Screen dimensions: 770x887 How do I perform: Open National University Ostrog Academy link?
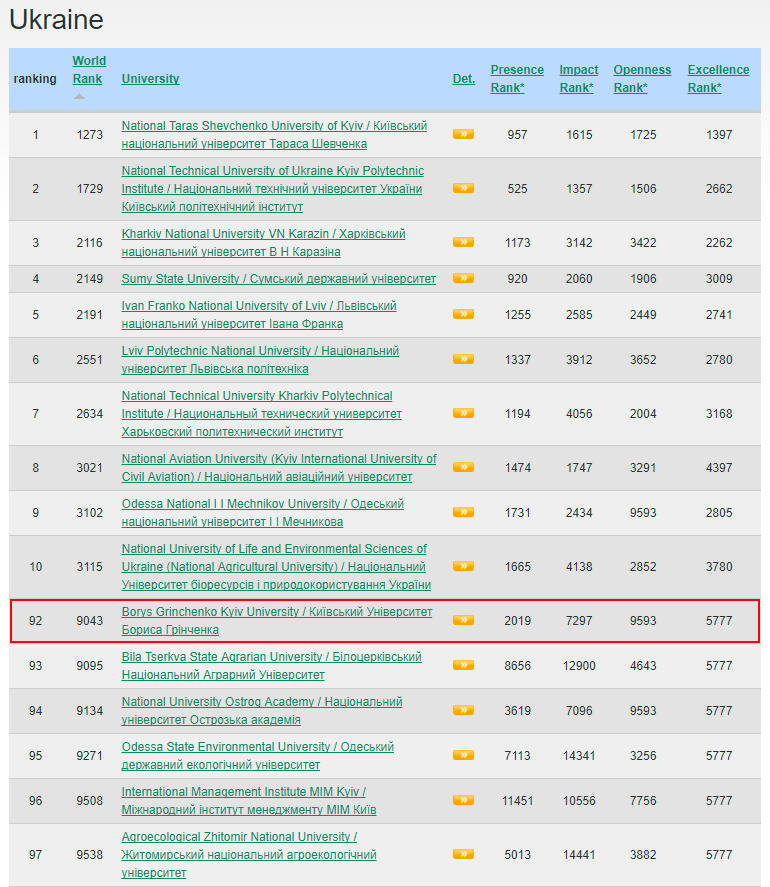coord(262,711)
